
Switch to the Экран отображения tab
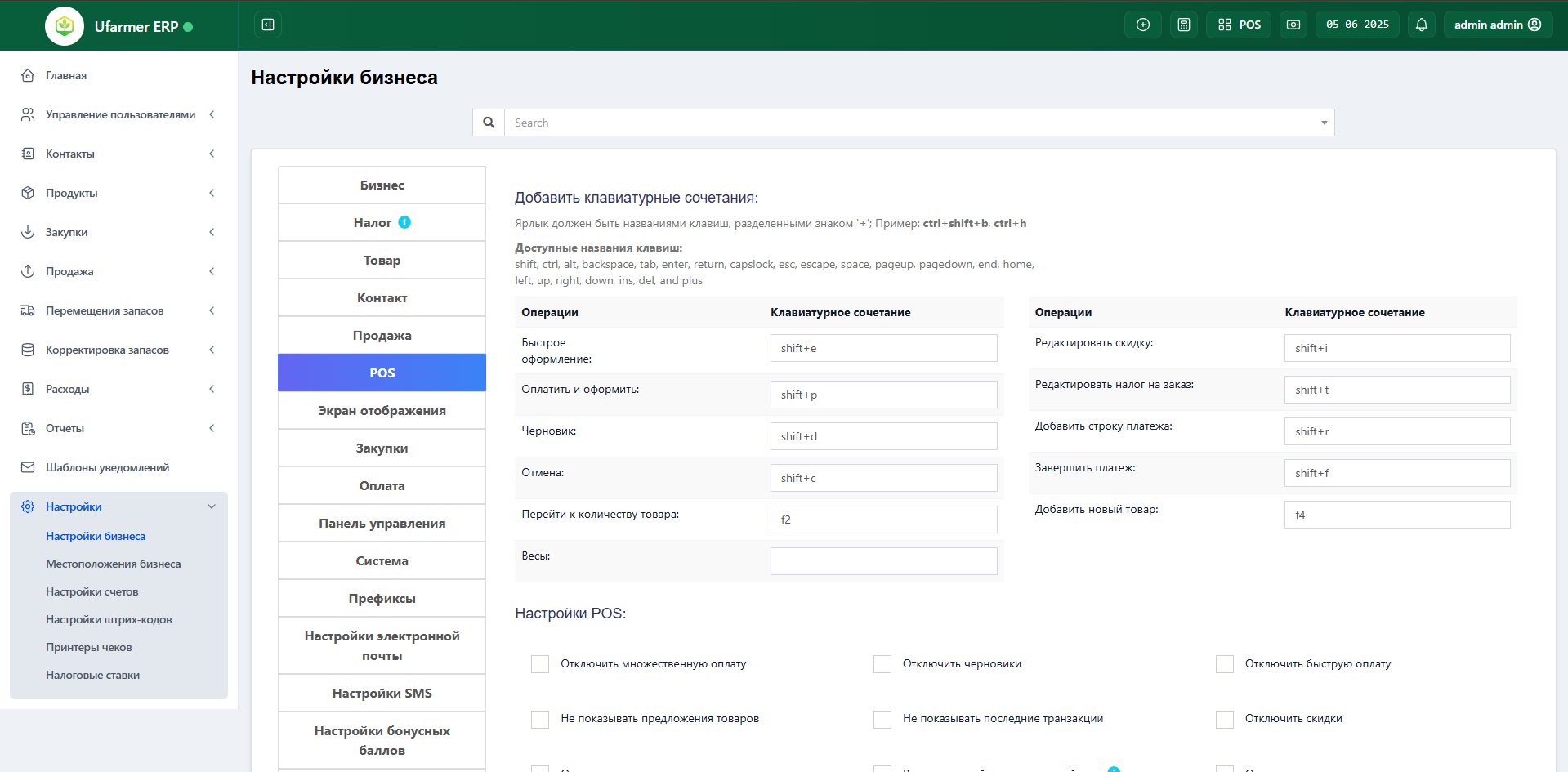382,410
